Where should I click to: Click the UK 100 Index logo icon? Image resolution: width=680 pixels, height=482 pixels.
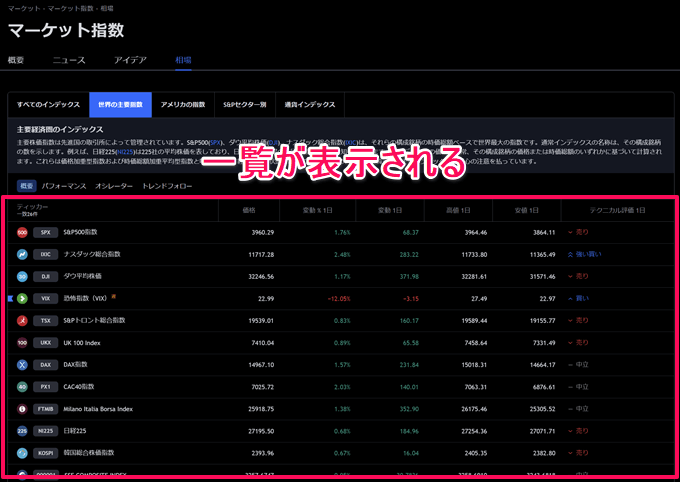22,343
